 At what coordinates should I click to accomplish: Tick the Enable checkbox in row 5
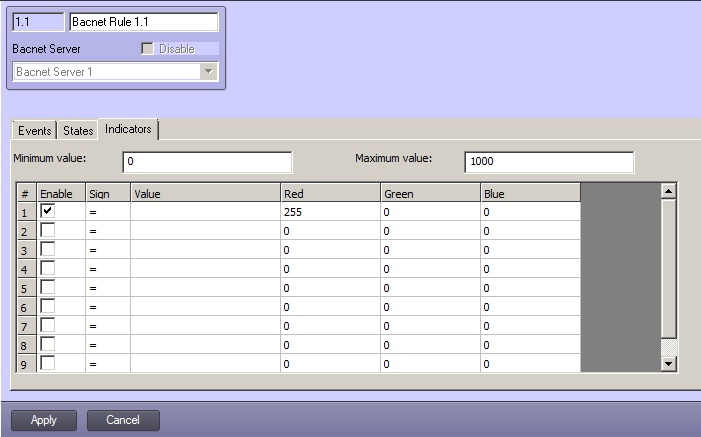tap(47, 288)
